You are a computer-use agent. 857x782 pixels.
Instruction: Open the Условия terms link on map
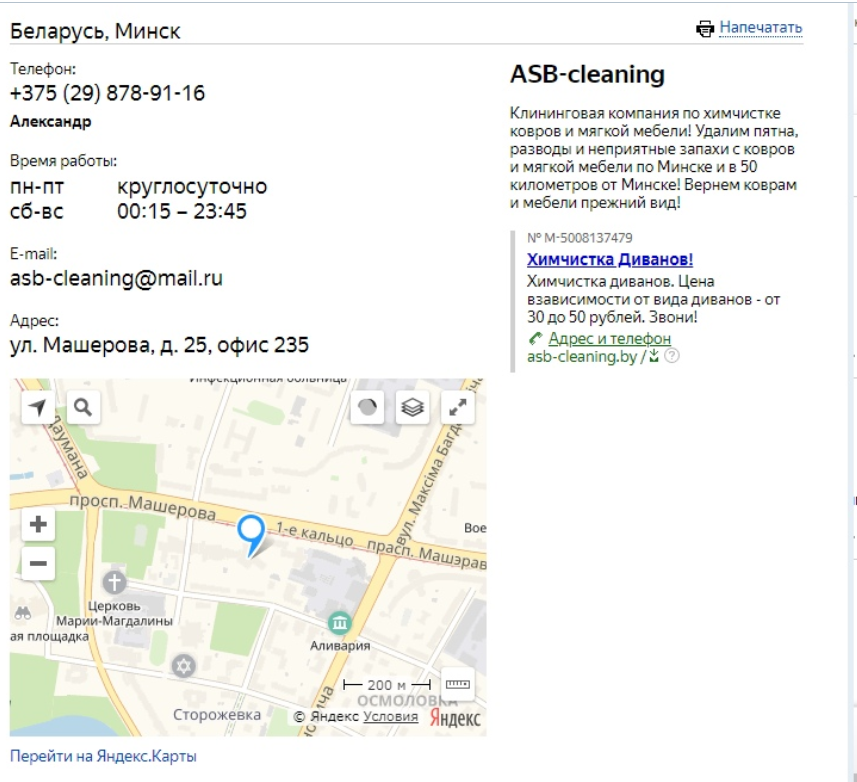391,716
